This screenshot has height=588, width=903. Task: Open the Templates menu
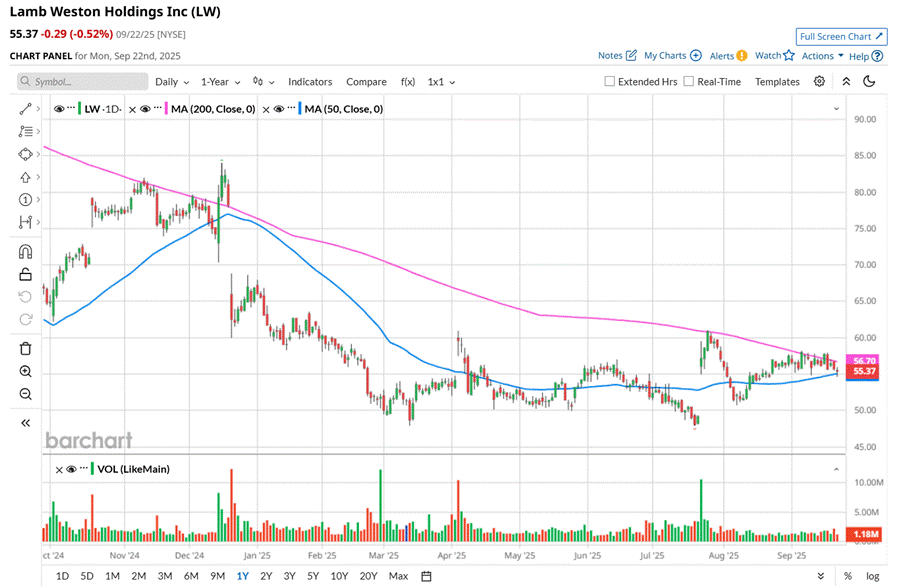pyautogui.click(x=777, y=82)
